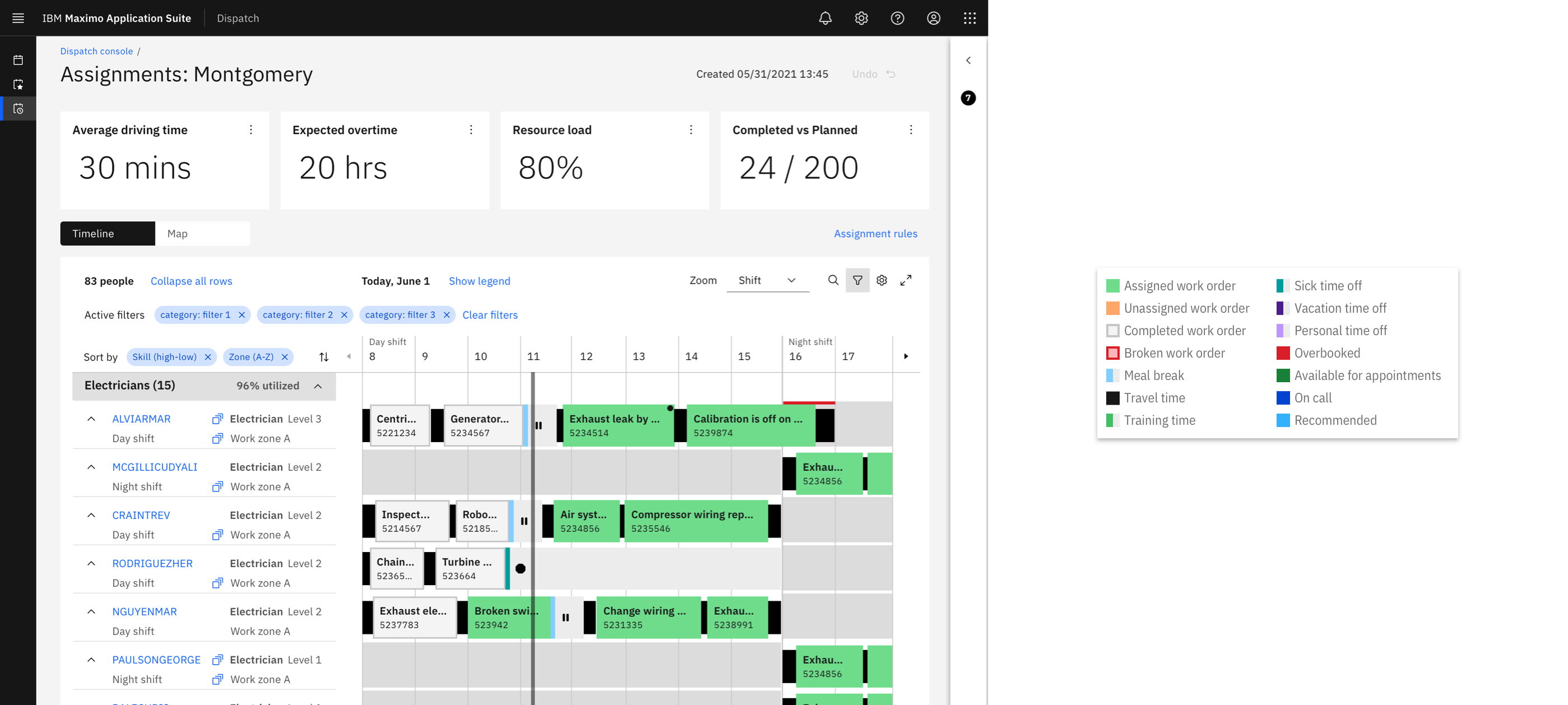The height and width of the screenshot is (705, 1568).
Task: Select starred schedule icon in sidebar
Action: pyautogui.click(x=18, y=85)
